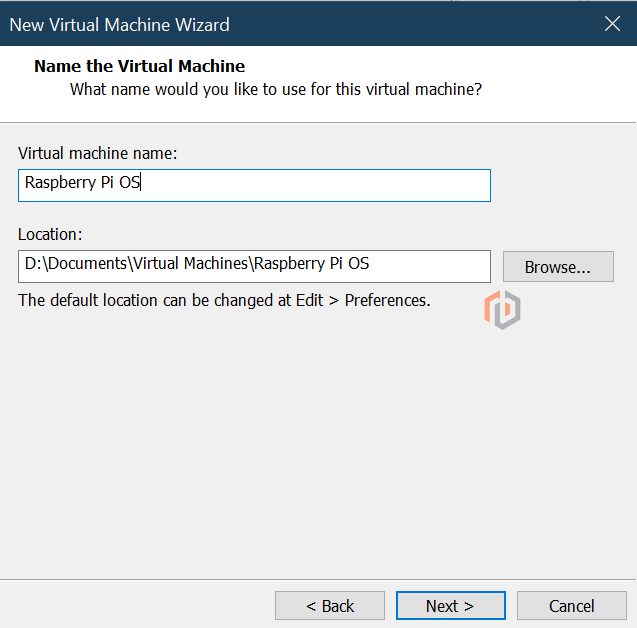Click the 'Name the Virtual Machine' heading

click(x=139, y=66)
